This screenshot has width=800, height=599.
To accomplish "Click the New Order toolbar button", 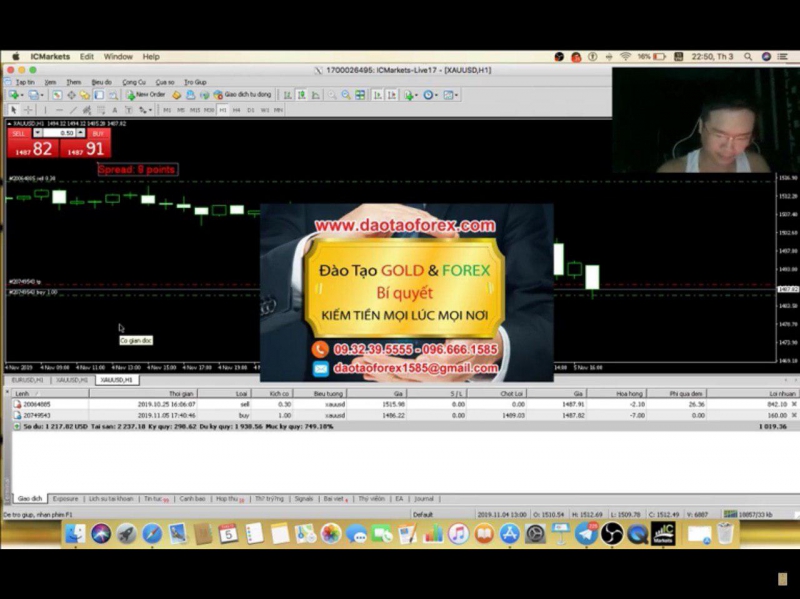I will pos(147,95).
